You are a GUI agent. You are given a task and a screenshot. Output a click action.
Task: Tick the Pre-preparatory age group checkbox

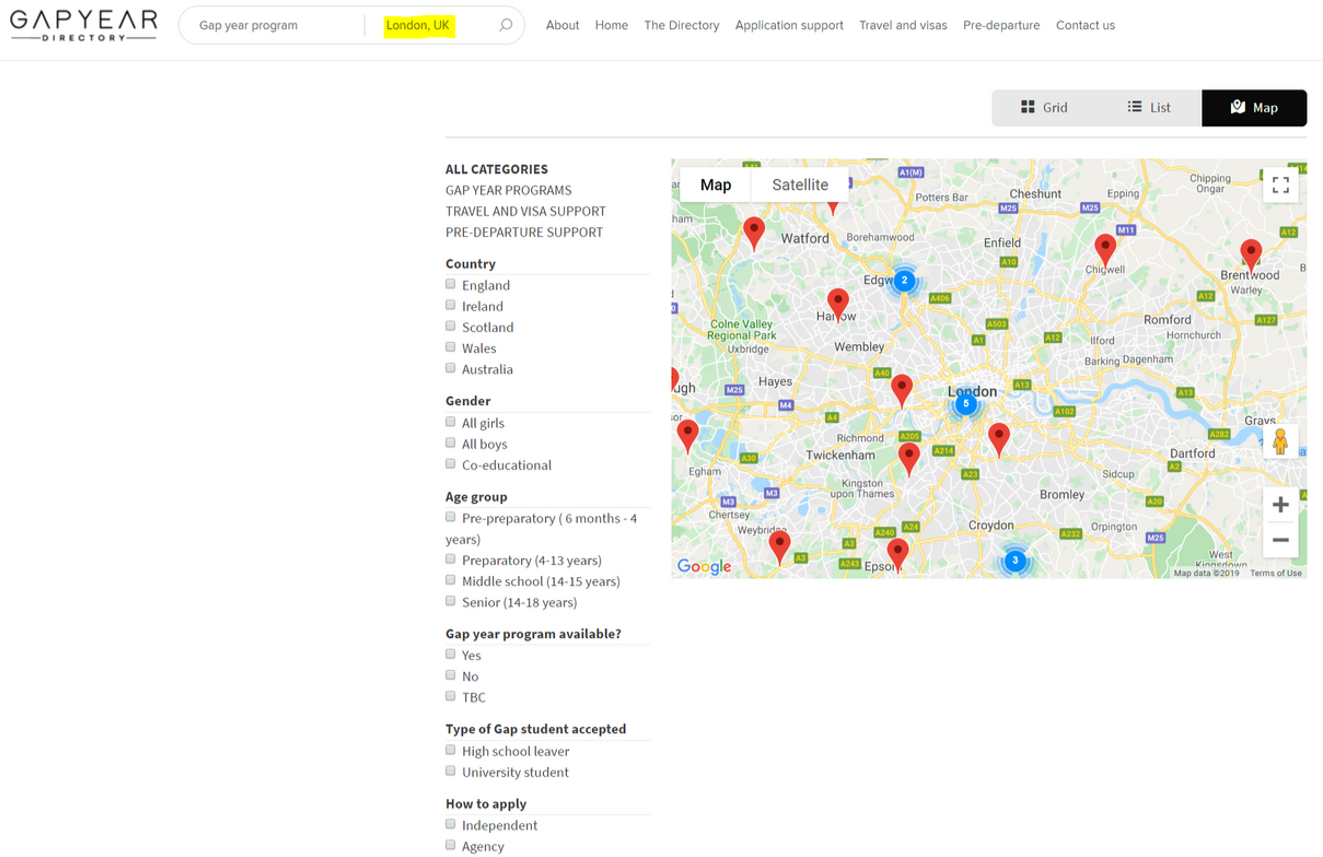pos(451,518)
